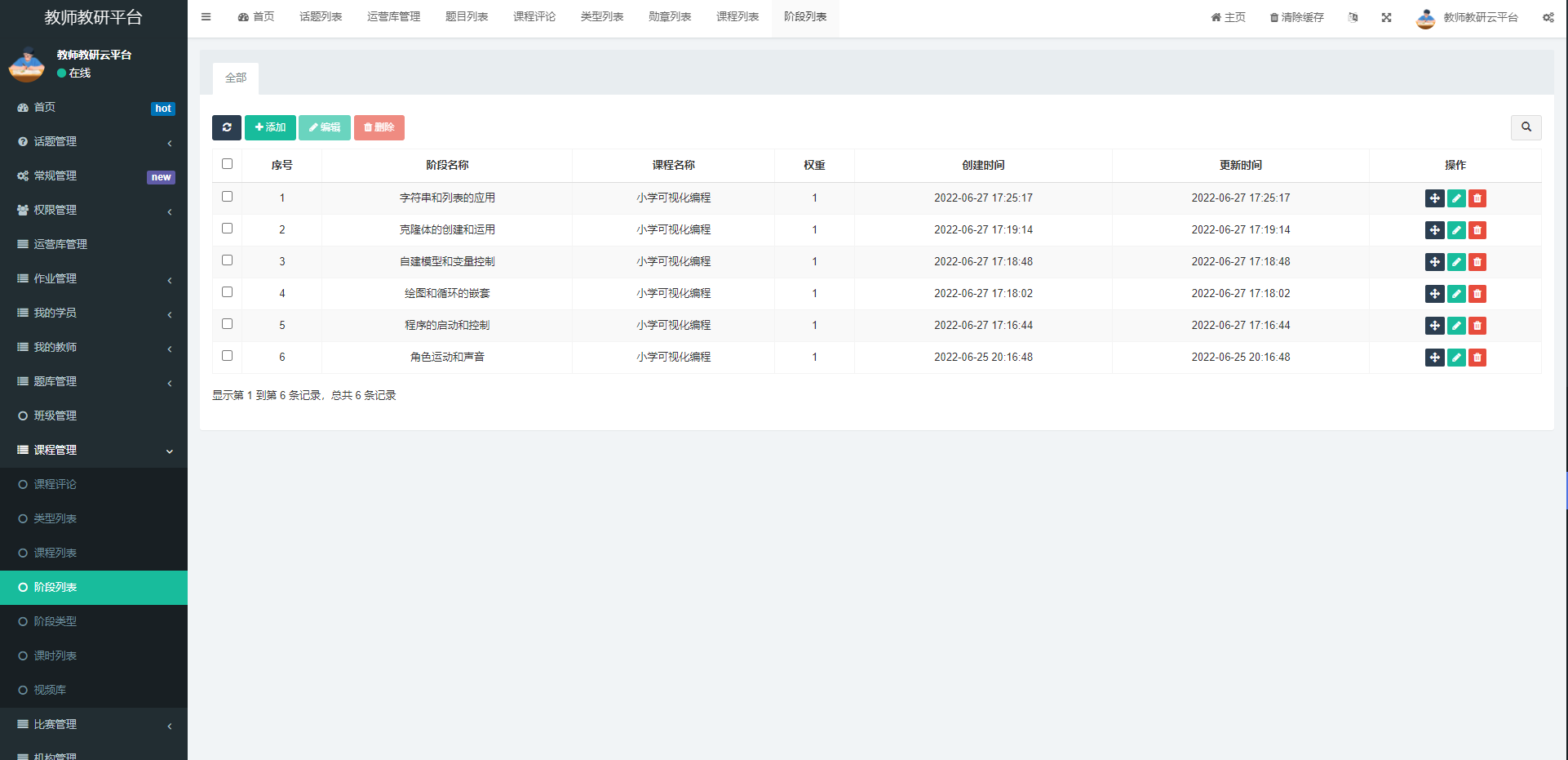This screenshot has width=1568, height=760.
Task: Select the checkbox for row 6 角色运动和声音
Action: (x=228, y=356)
